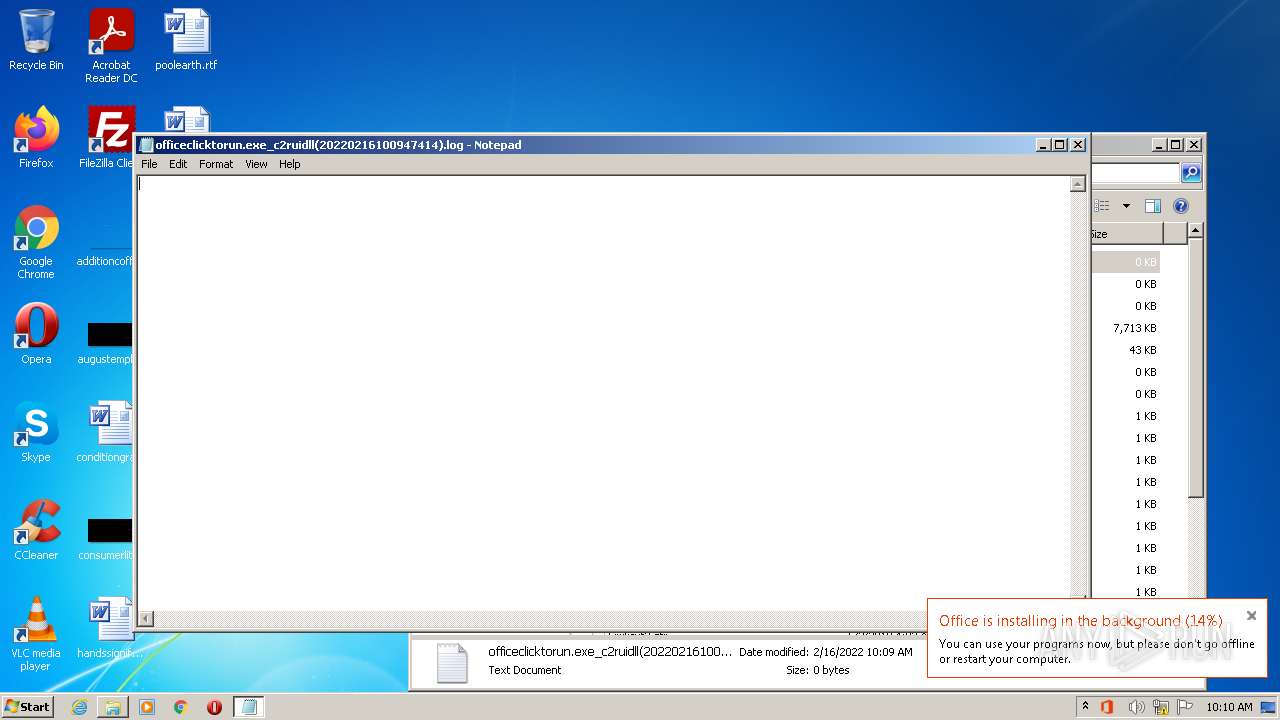The width and height of the screenshot is (1280, 720).
Task: Open Chrome from the taskbar
Action: pos(181,707)
